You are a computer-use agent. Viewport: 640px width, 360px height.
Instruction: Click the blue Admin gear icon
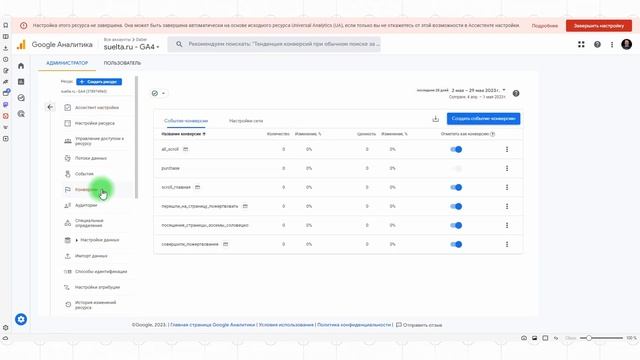click(21, 319)
